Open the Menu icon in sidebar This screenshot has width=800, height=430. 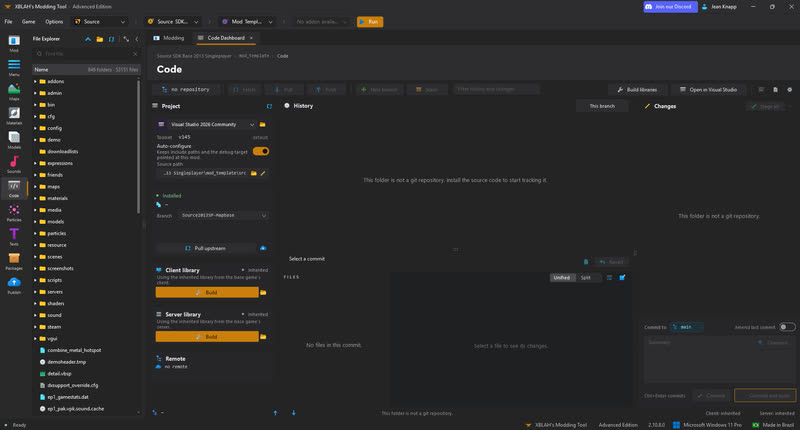pyautogui.click(x=14, y=67)
